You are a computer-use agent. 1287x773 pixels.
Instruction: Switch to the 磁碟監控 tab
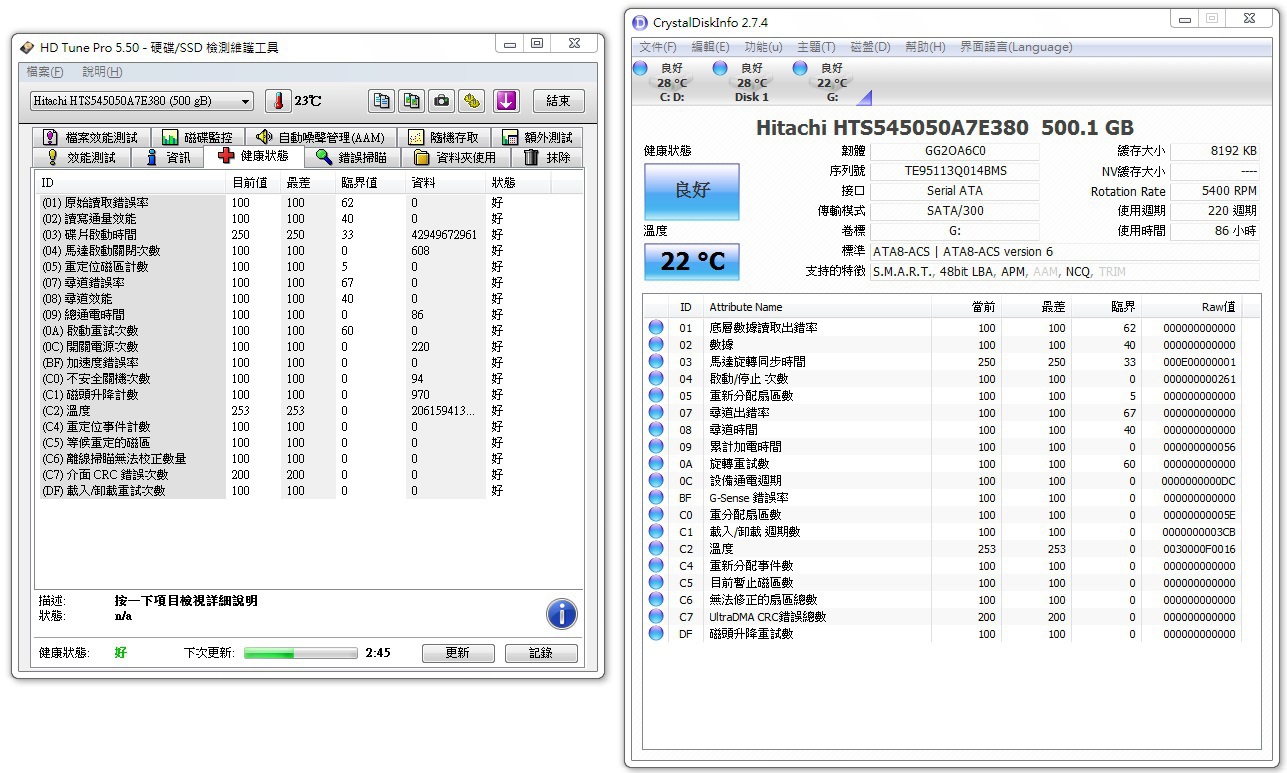click(197, 137)
